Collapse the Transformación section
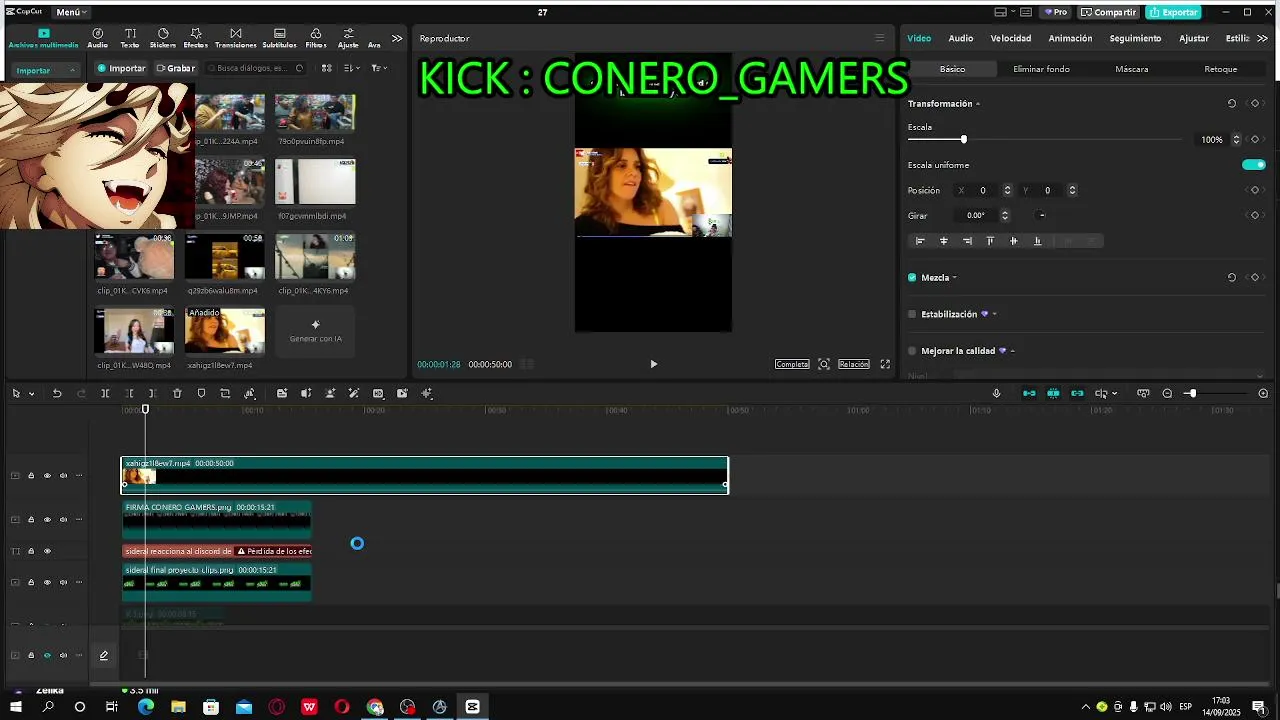This screenshot has width=1280, height=720. 978,104
